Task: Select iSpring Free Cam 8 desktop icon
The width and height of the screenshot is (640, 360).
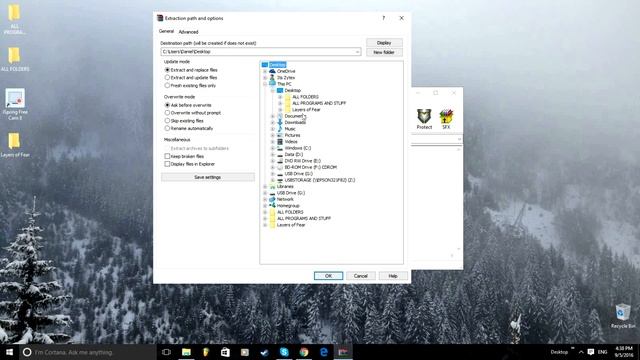Action: tap(15, 104)
